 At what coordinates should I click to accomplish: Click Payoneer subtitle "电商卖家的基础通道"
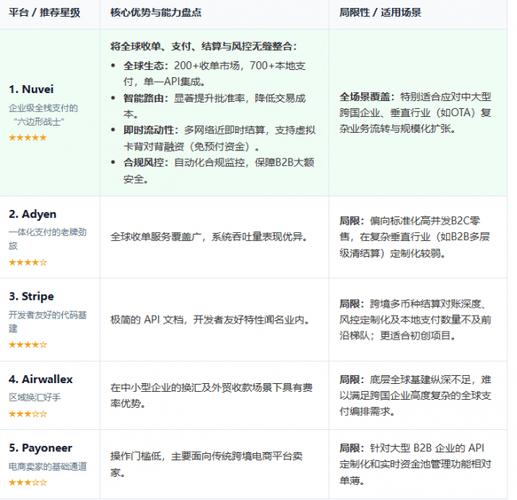(x=48, y=466)
